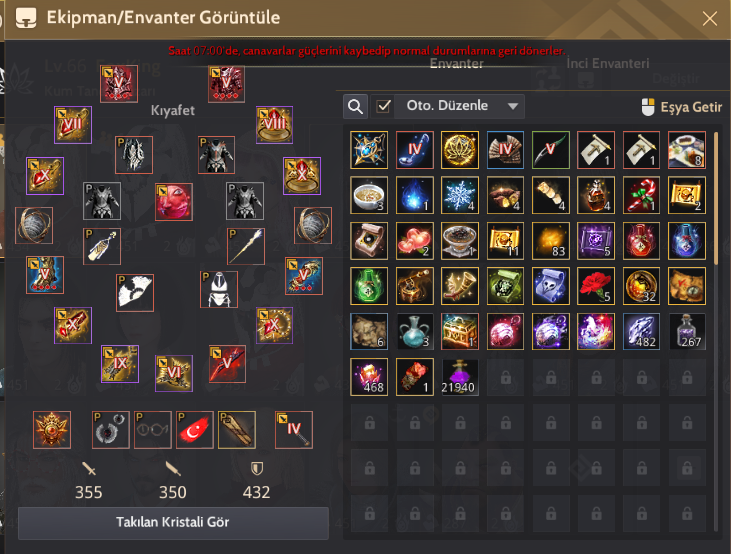Open the Oto. Düzenle combo box

459,106
